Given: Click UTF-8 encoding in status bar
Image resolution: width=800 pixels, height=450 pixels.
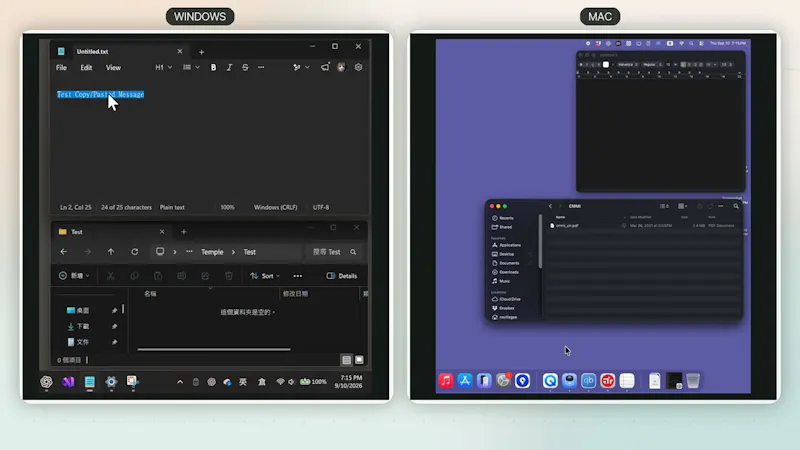Looking at the screenshot, I should [x=321, y=208].
